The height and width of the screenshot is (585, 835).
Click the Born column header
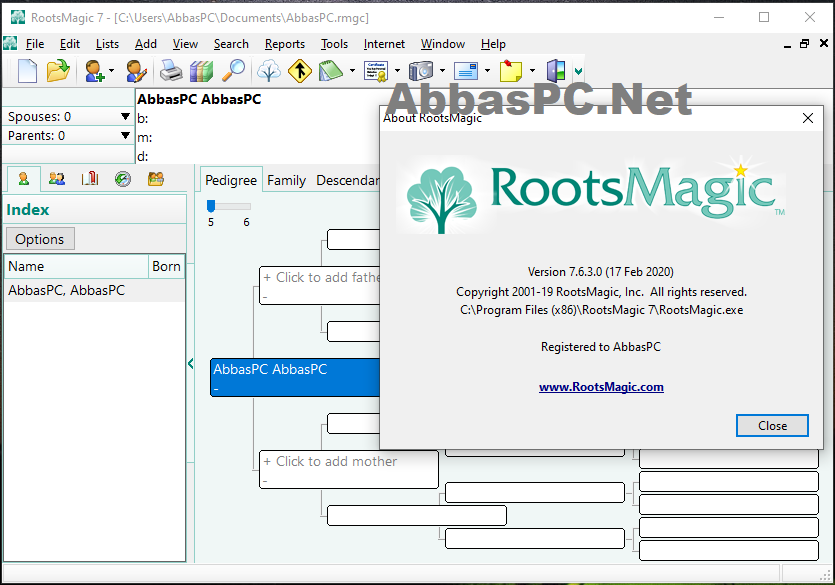pos(166,266)
